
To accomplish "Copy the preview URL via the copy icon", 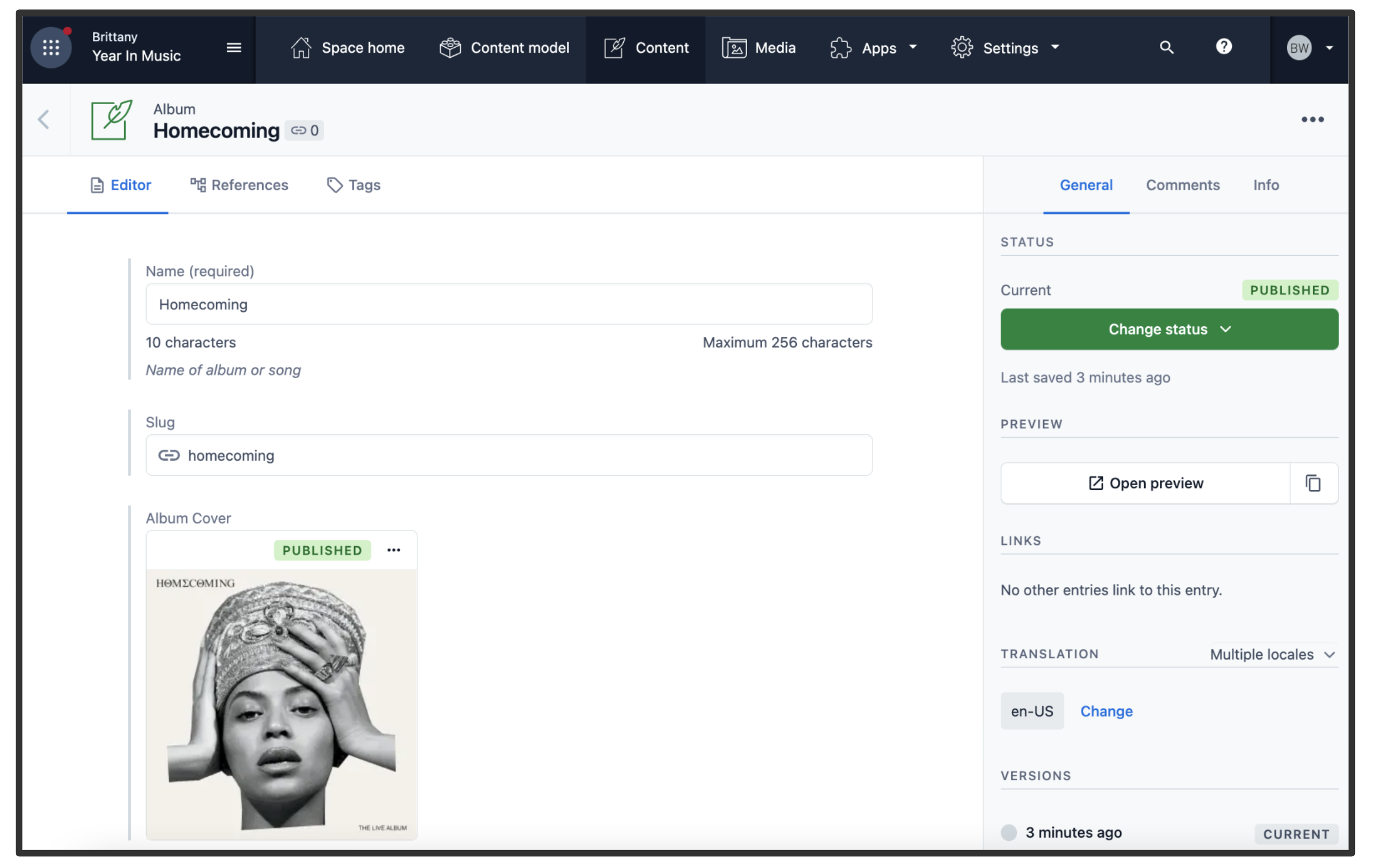I will 1313,483.
